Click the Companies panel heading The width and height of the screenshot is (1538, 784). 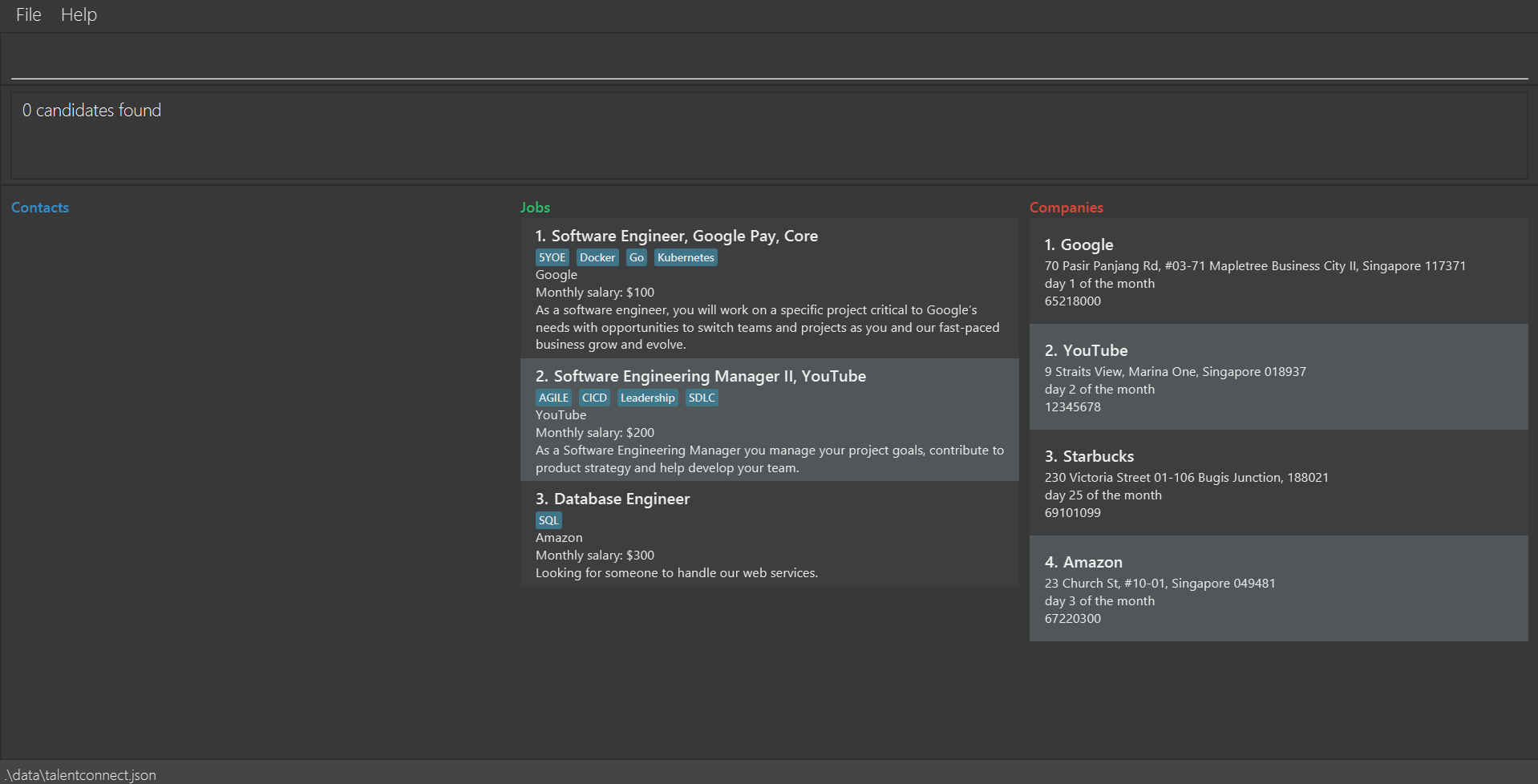coord(1066,208)
